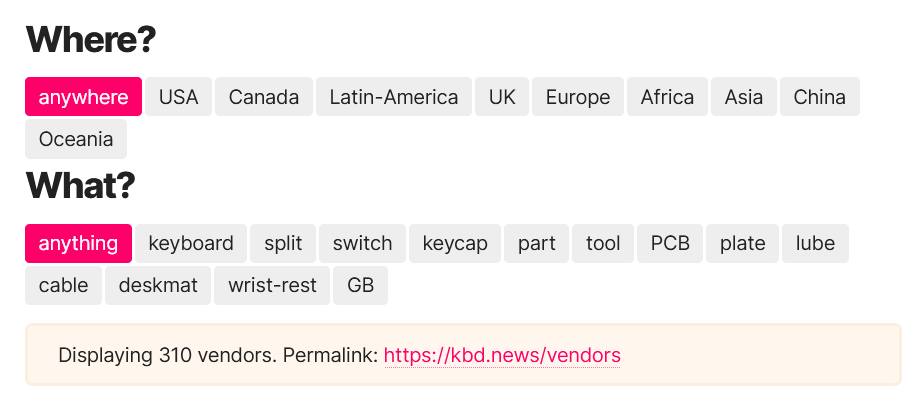Select the 'anywhere' location filter

click(x=83, y=97)
